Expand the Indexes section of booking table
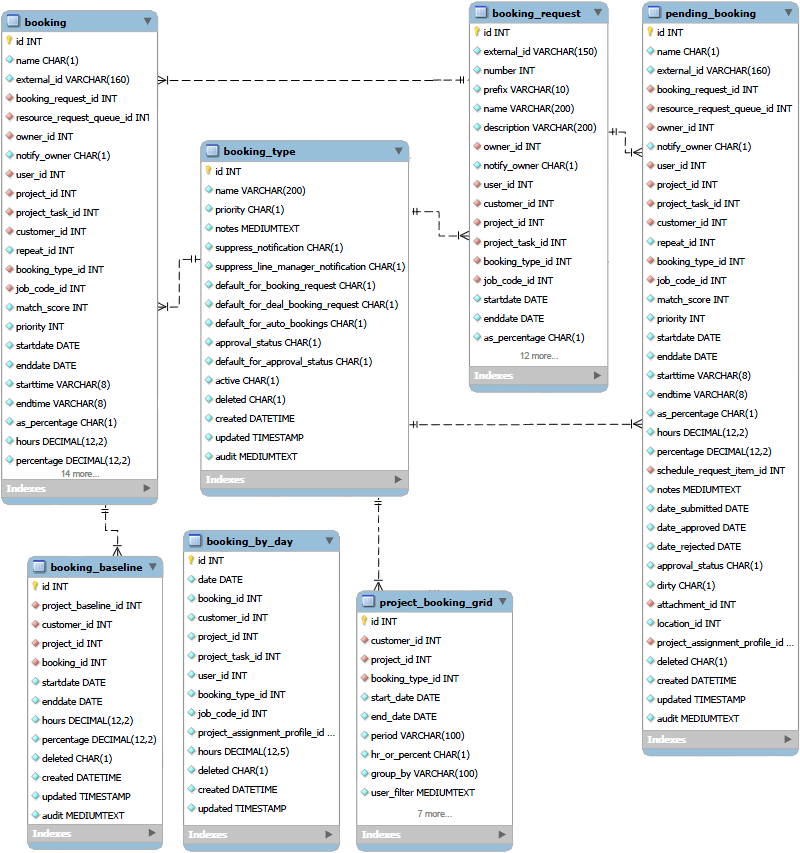Image resolution: width=800 pixels, height=853 pixels. 147,488
